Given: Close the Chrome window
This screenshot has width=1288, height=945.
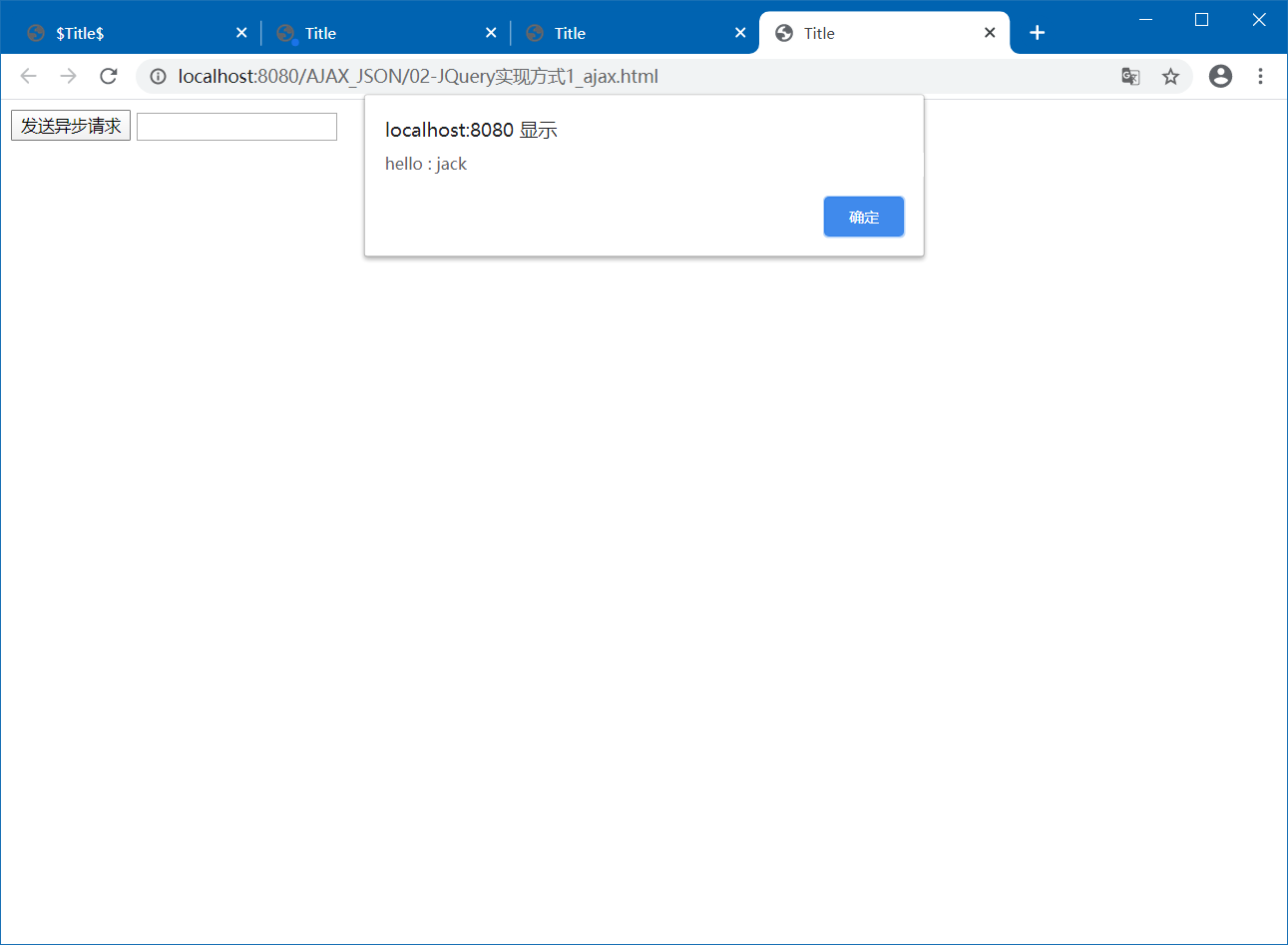Looking at the screenshot, I should tap(1259, 19).
